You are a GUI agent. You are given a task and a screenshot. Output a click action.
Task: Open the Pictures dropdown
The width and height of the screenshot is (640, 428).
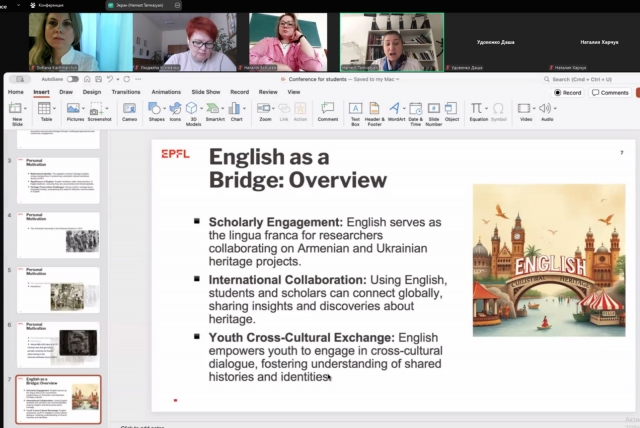[76, 109]
